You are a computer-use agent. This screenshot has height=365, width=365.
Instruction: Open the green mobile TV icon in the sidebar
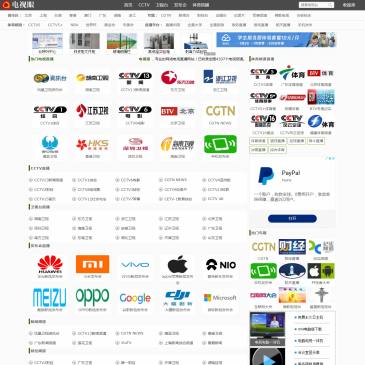tap(263, 271)
